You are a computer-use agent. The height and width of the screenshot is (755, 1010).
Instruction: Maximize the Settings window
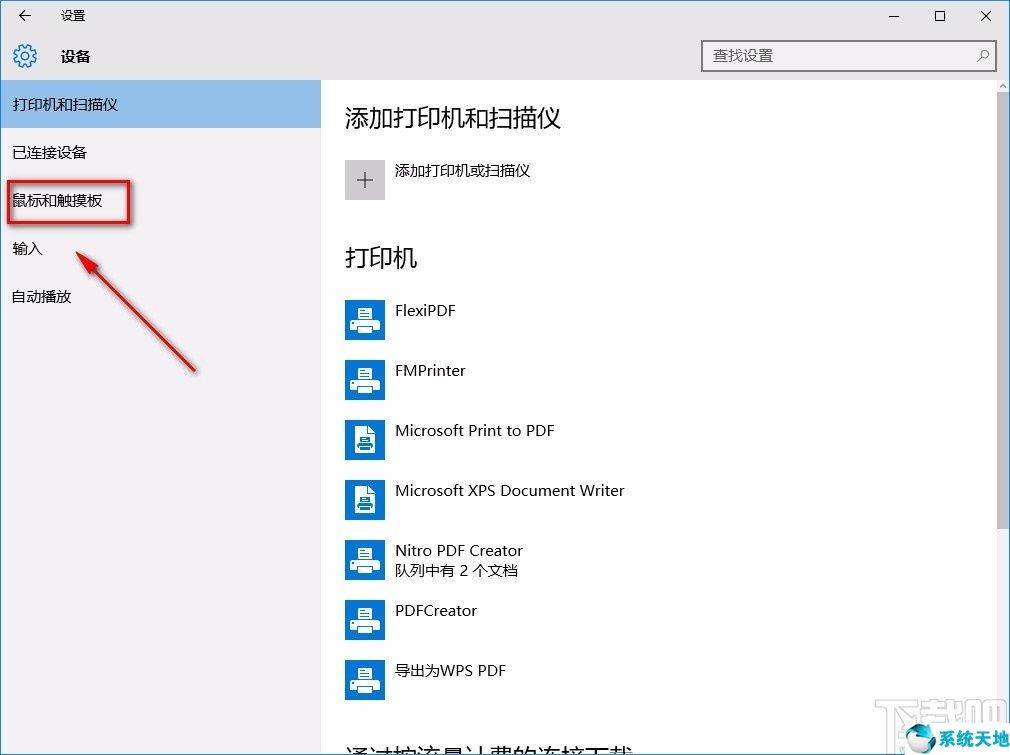click(x=940, y=16)
